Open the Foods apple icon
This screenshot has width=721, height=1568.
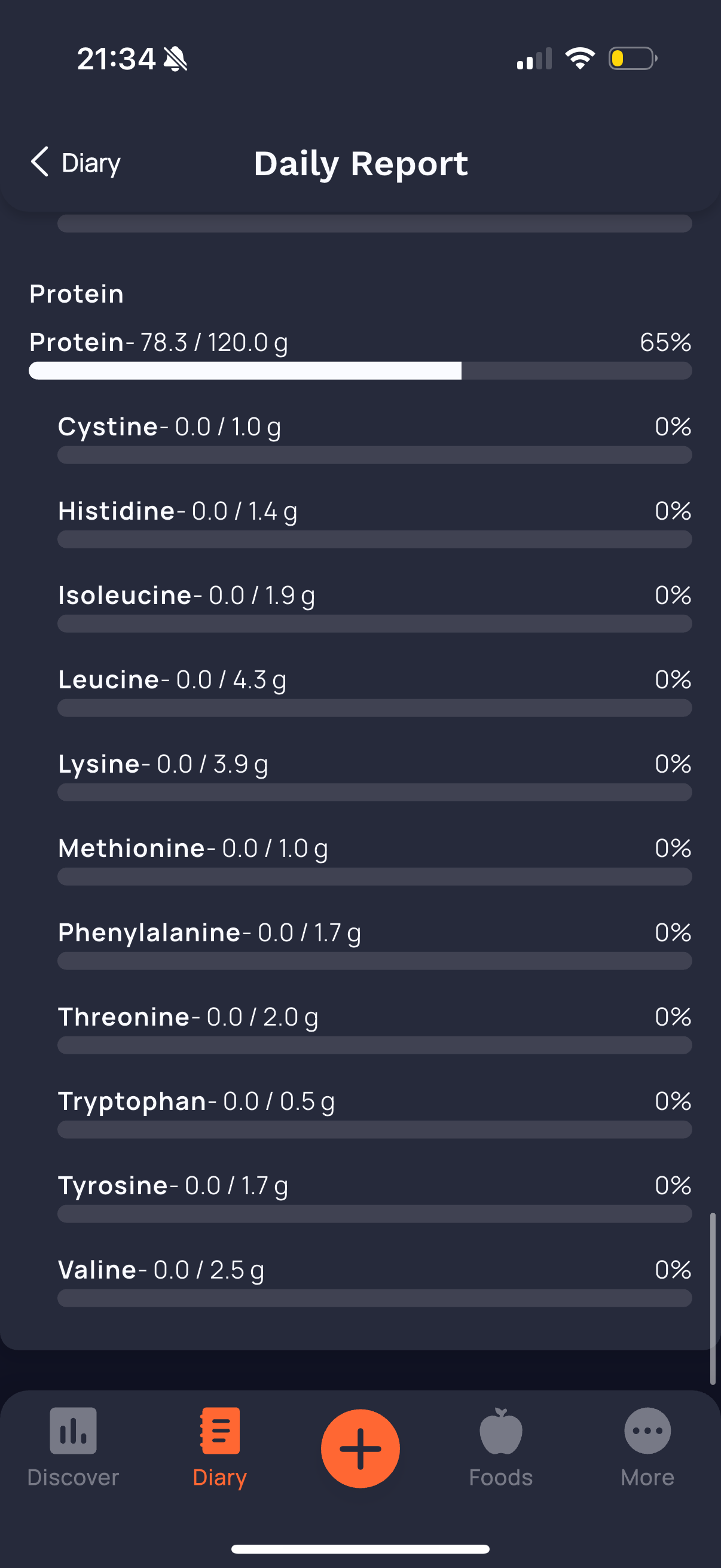pos(501,1430)
